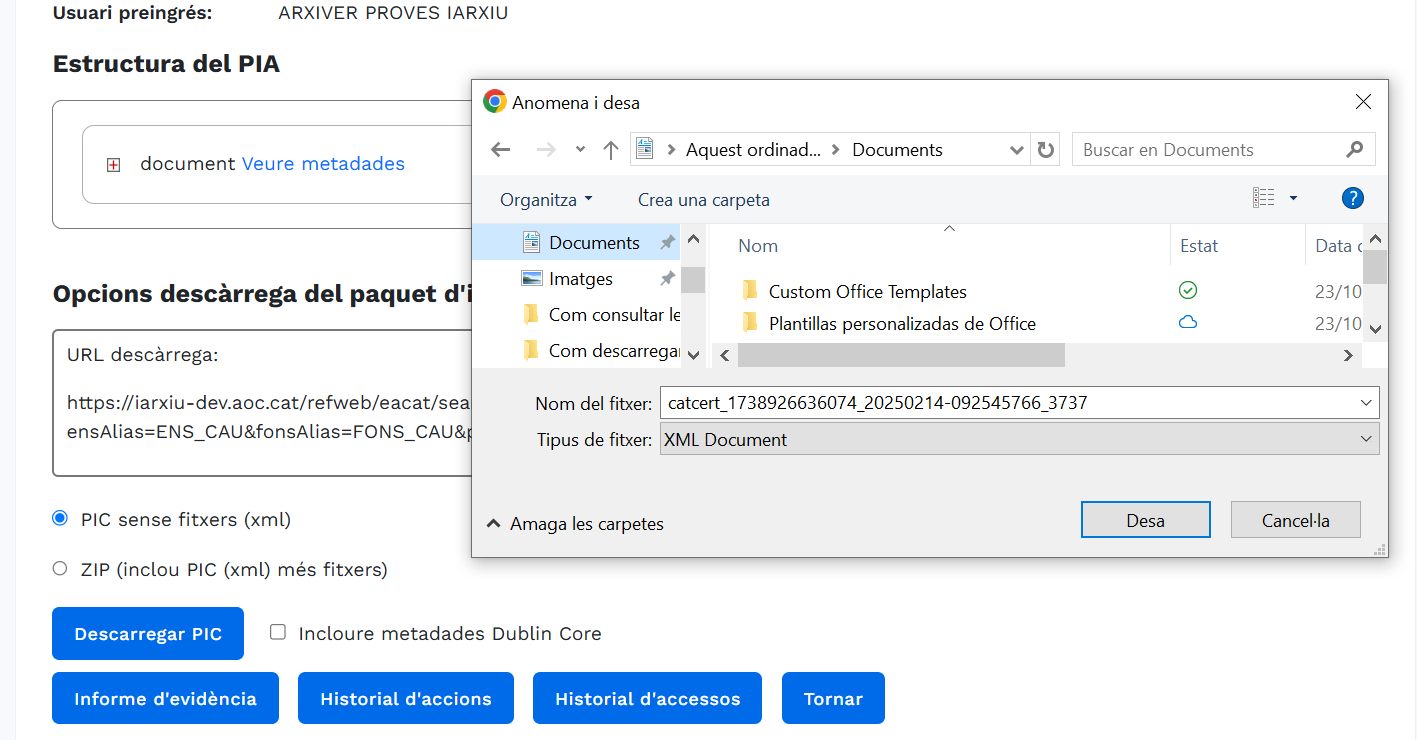Screen dimensions: 1417x740
Task: Change the view layout icon
Action: [1264, 199]
